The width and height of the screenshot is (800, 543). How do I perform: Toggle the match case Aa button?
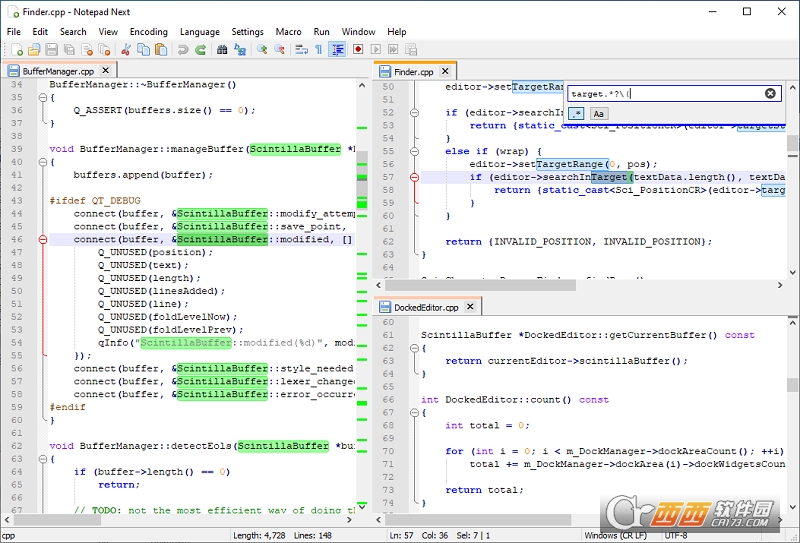coord(597,114)
